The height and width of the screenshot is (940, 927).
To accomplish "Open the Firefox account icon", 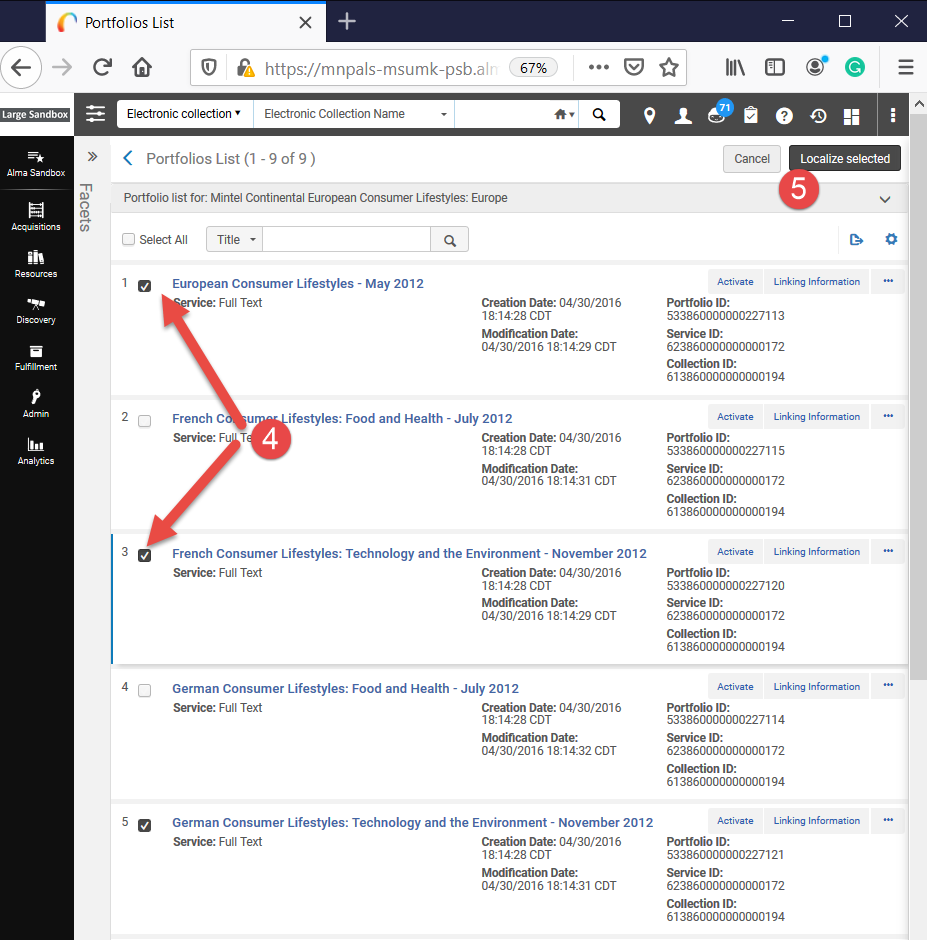I will [x=815, y=67].
